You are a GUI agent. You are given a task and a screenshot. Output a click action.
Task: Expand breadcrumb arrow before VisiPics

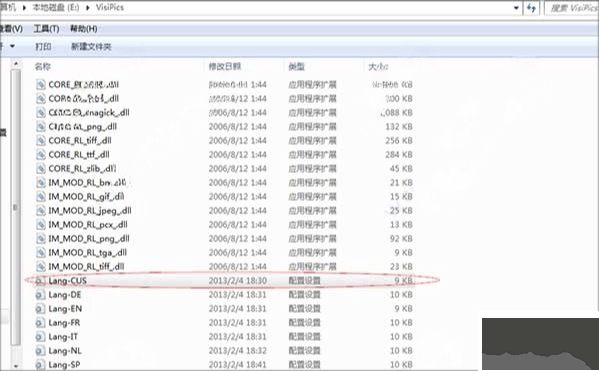87,8
